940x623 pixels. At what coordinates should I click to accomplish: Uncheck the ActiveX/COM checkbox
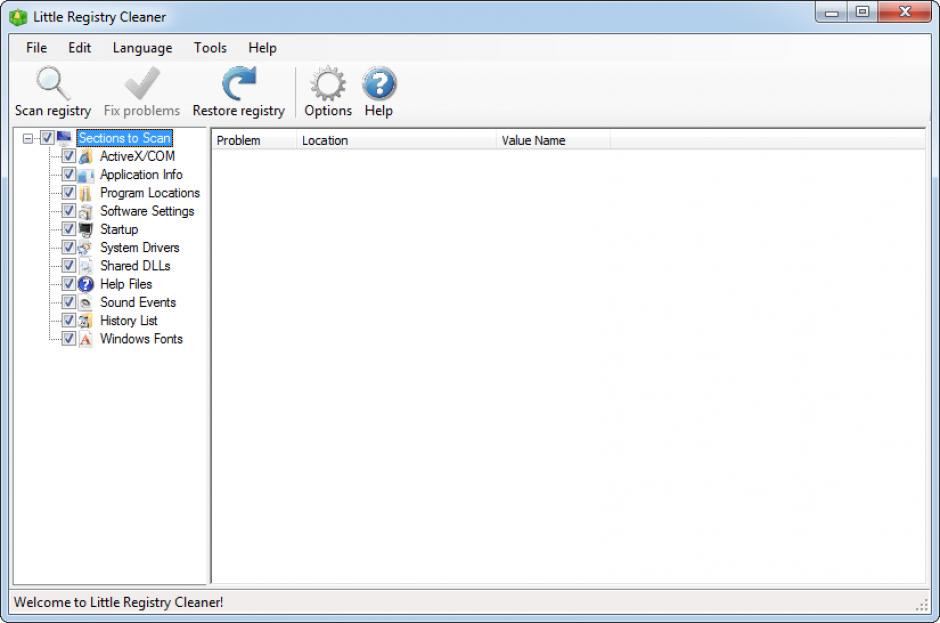tap(68, 156)
